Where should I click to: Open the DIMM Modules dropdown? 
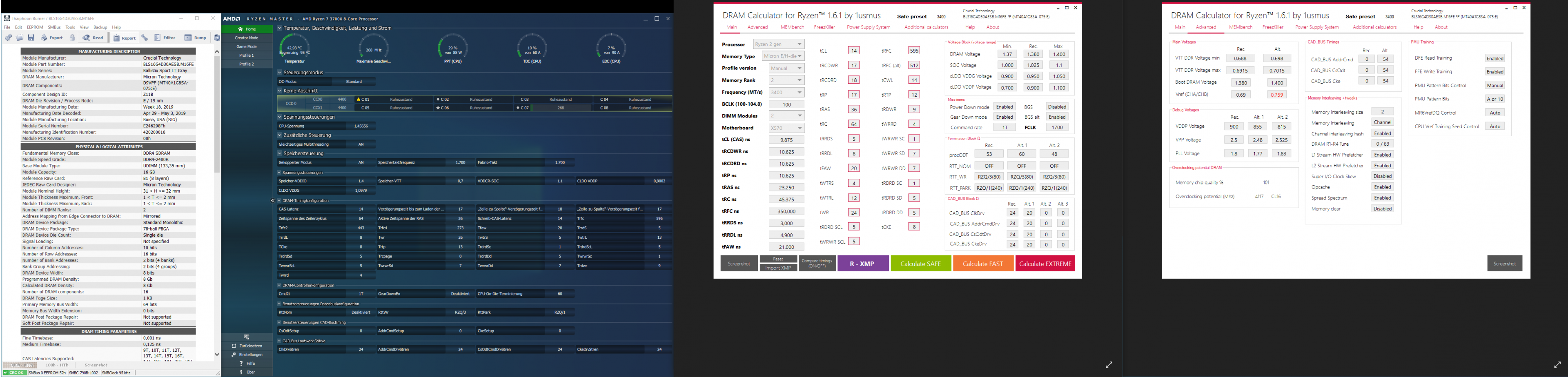click(x=786, y=115)
